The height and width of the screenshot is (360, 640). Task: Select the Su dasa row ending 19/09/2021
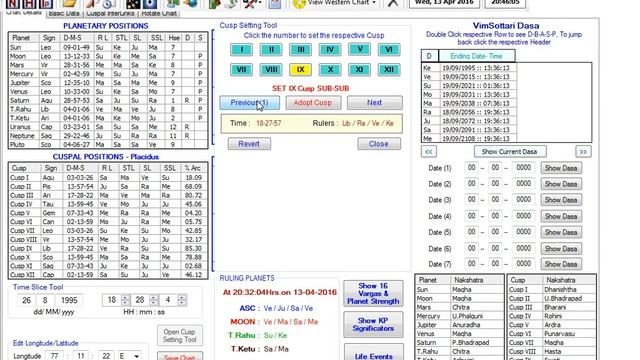469,86
